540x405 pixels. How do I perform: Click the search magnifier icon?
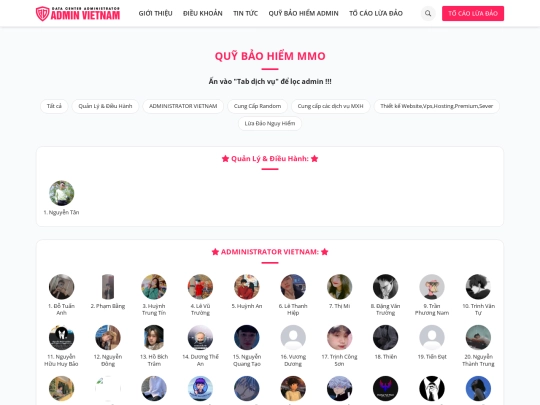pos(428,13)
